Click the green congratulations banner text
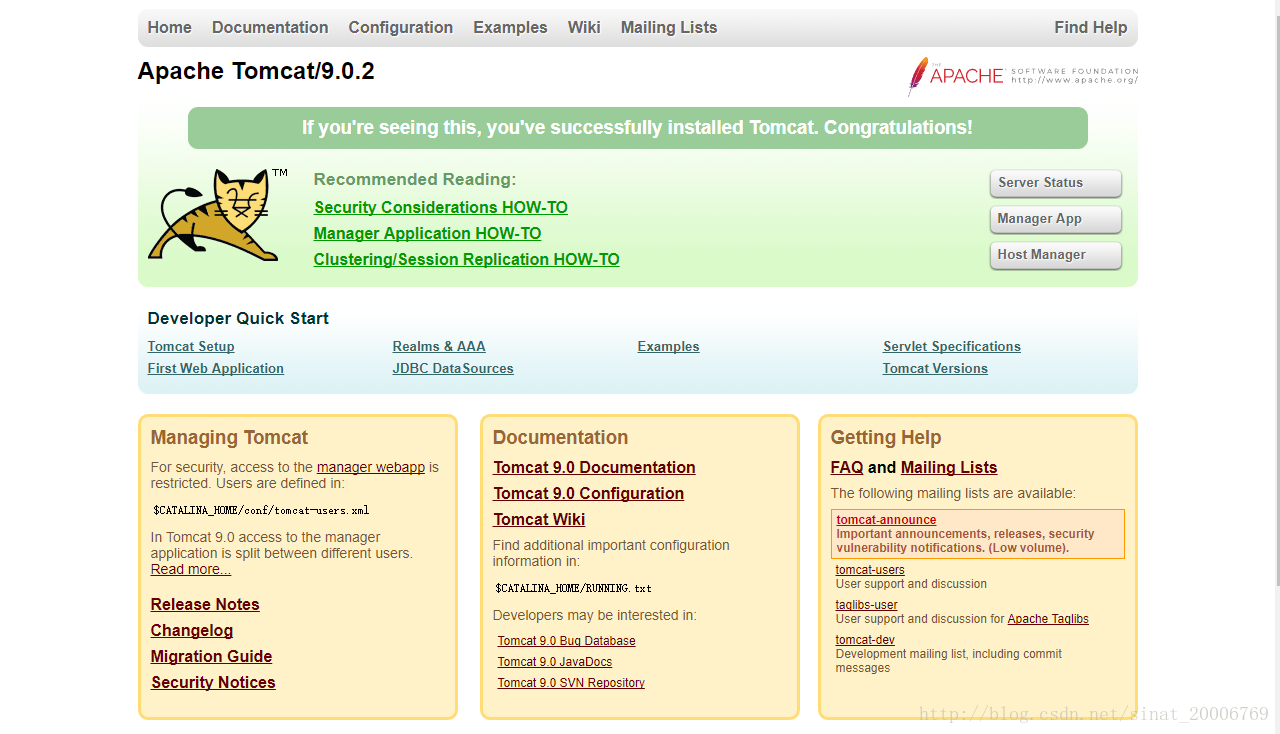Viewport: 1280px width, 734px height. pyautogui.click(x=637, y=128)
